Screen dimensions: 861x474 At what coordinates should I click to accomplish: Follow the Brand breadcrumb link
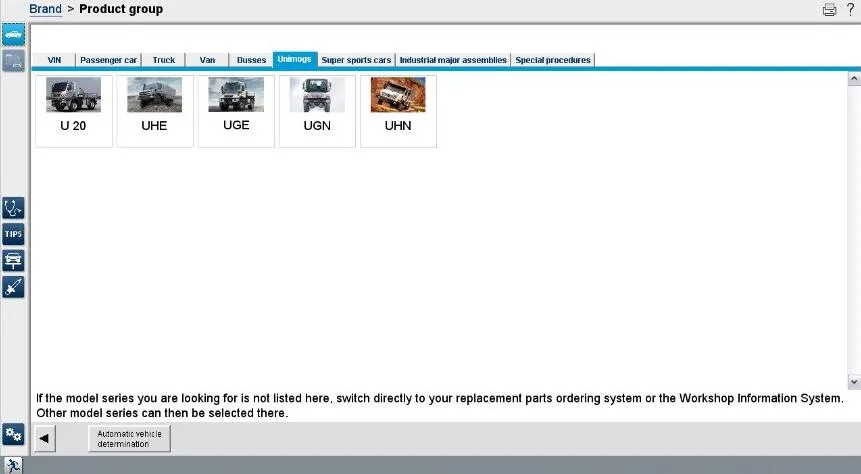pyautogui.click(x=45, y=9)
